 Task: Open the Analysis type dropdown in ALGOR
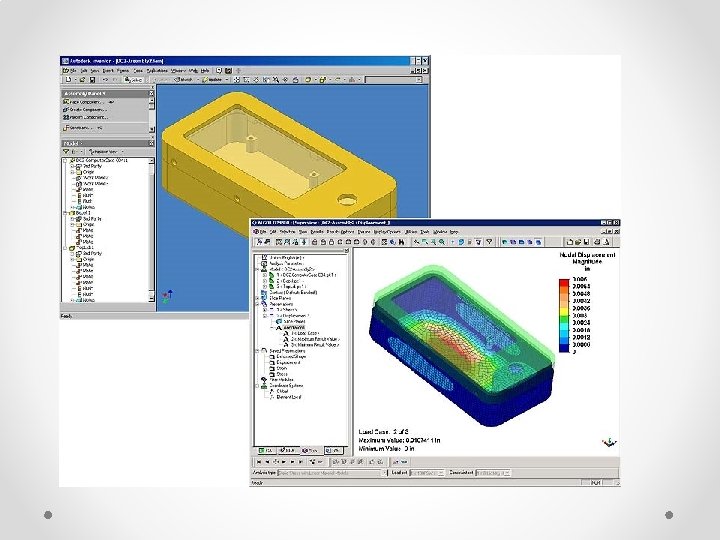332,473
